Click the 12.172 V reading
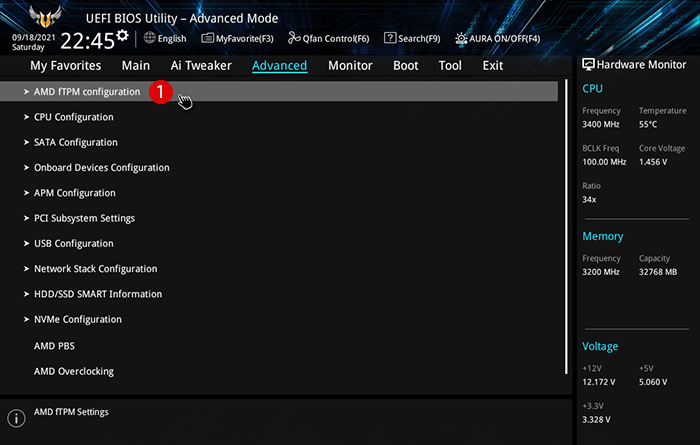 [599, 382]
